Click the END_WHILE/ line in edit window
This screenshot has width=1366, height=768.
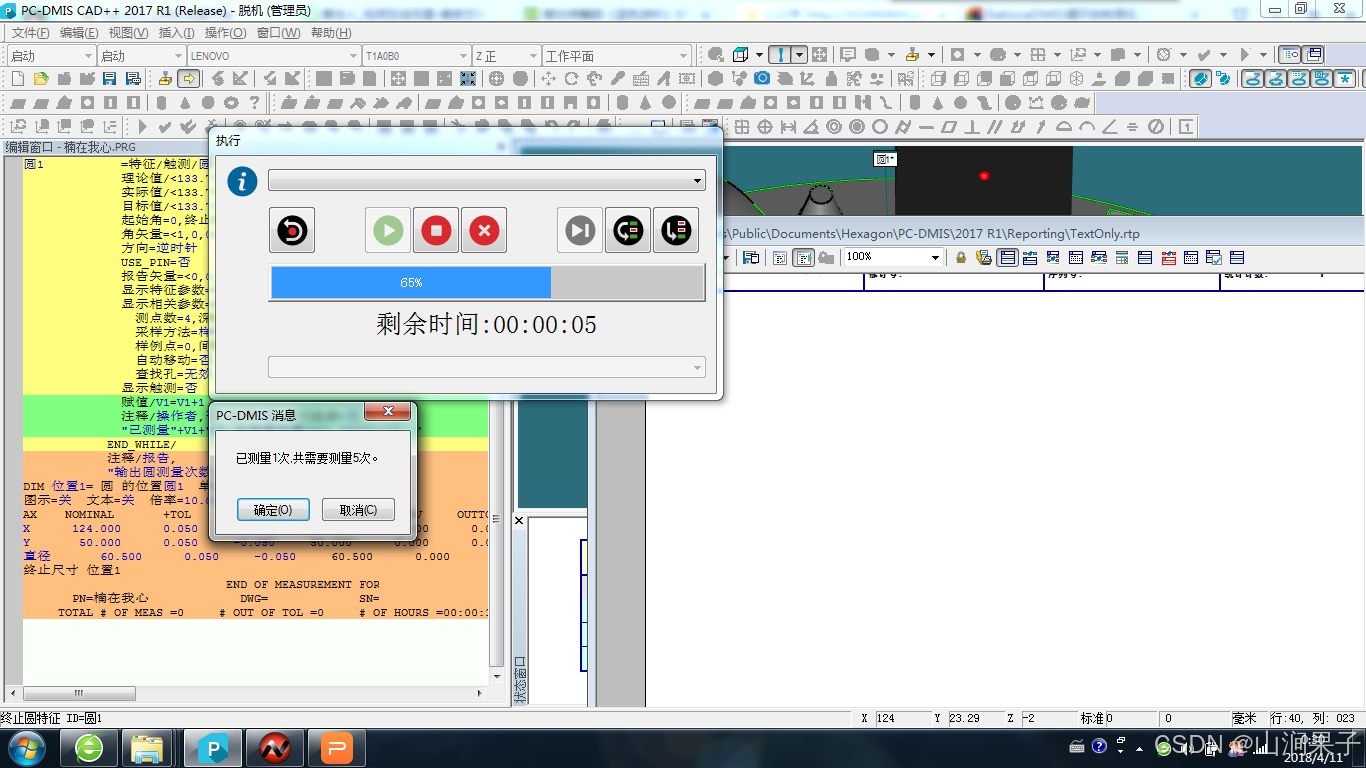click(141, 444)
